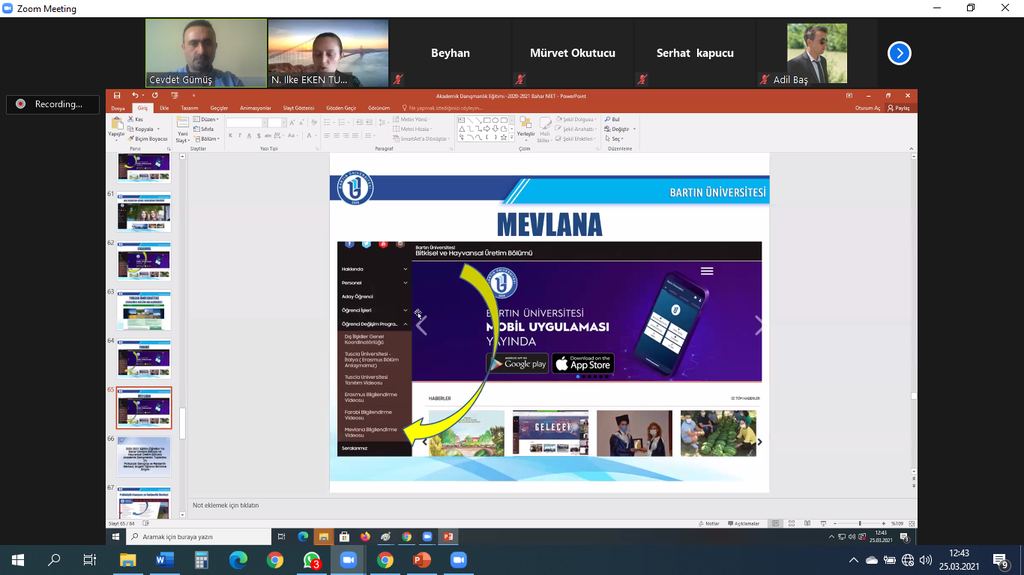Image resolution: width=1024 pixels, height=575 pixels.
Task: Select the star shape in shapes gallery
Action: point(504,137)
